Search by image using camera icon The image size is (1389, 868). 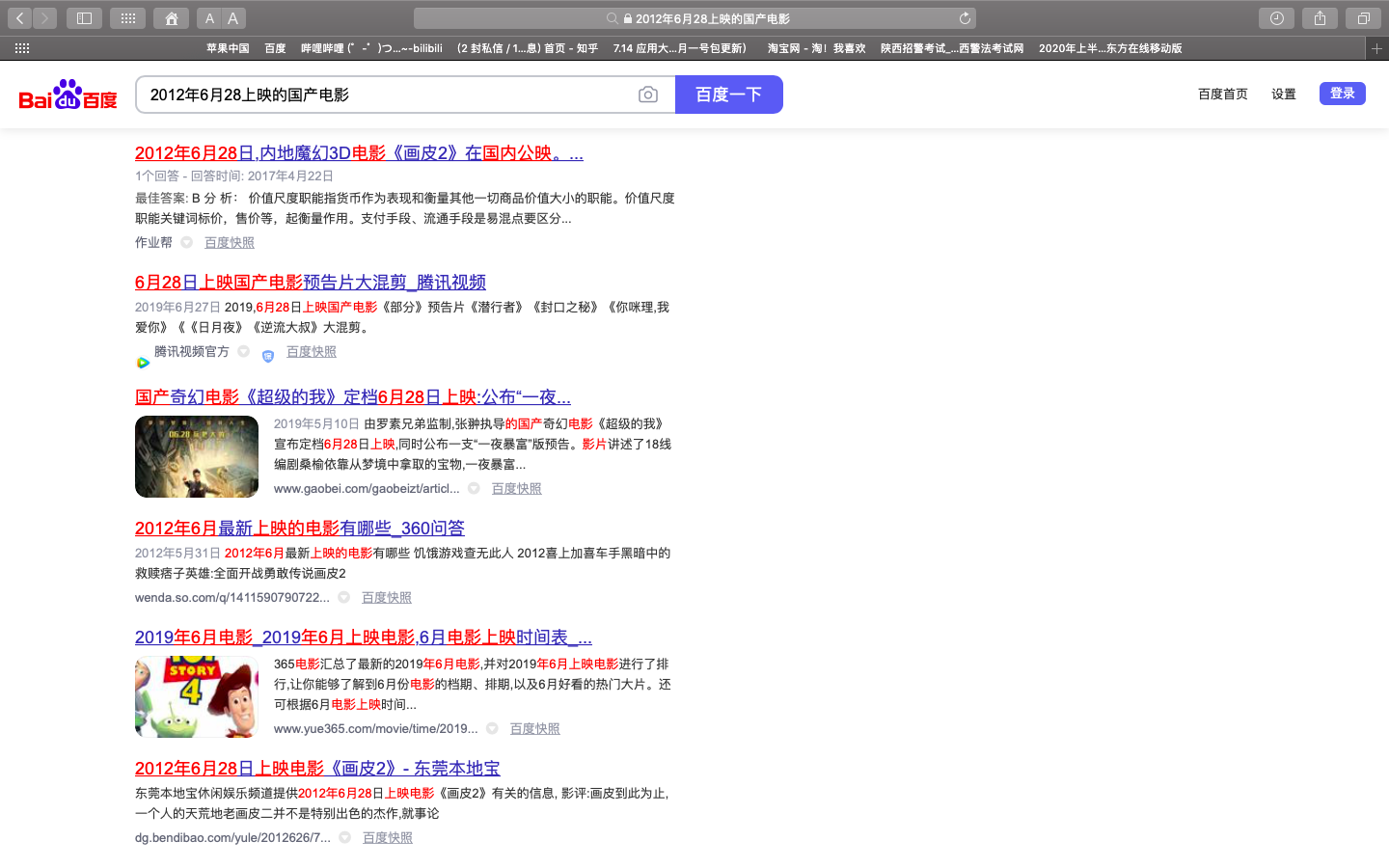(648, 95)
